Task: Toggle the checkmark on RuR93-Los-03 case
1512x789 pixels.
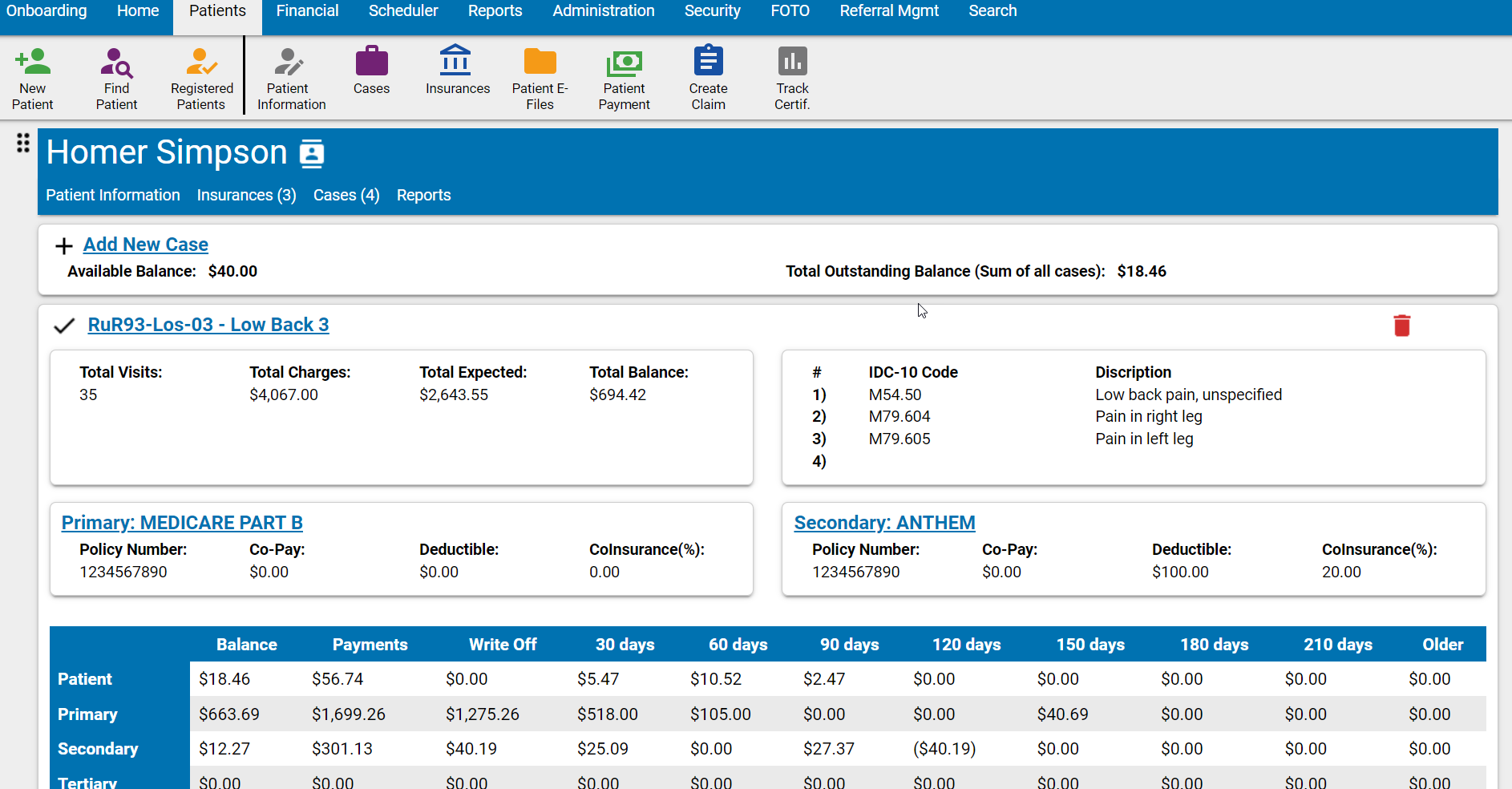Action: tap(64, 326)
